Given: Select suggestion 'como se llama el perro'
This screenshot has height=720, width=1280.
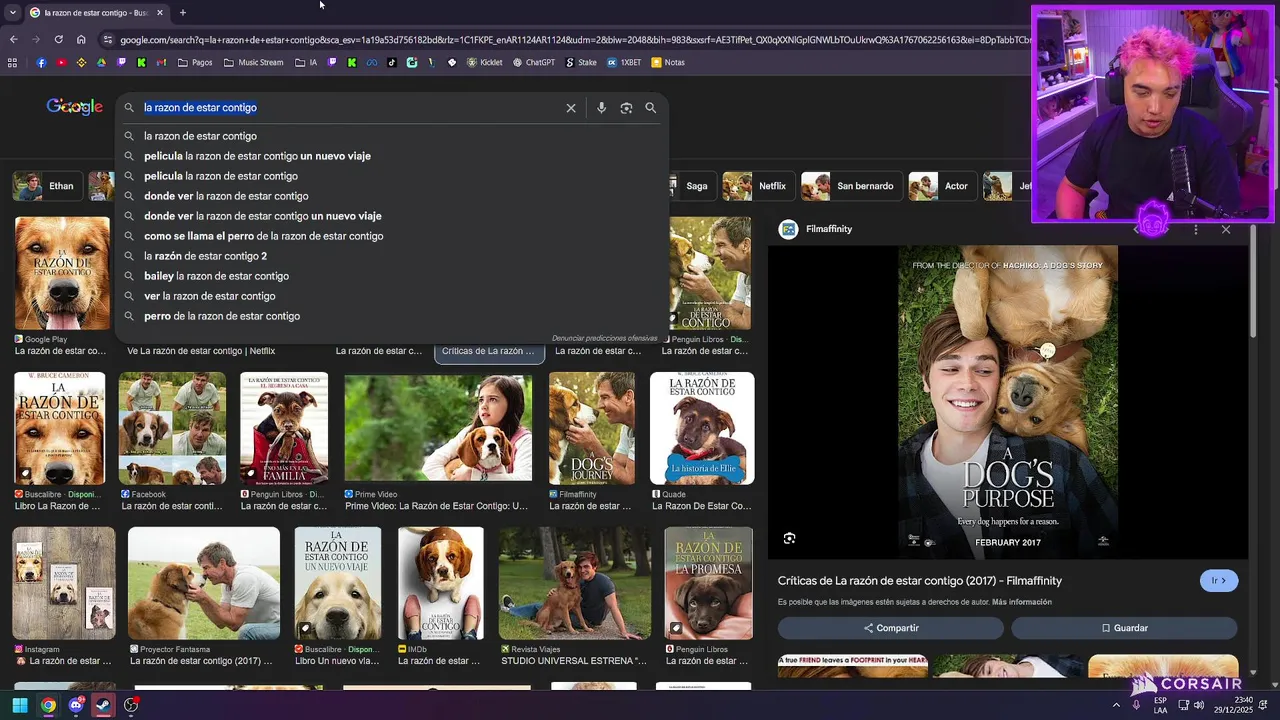Looking at the screenshot, I should (263, 236).
